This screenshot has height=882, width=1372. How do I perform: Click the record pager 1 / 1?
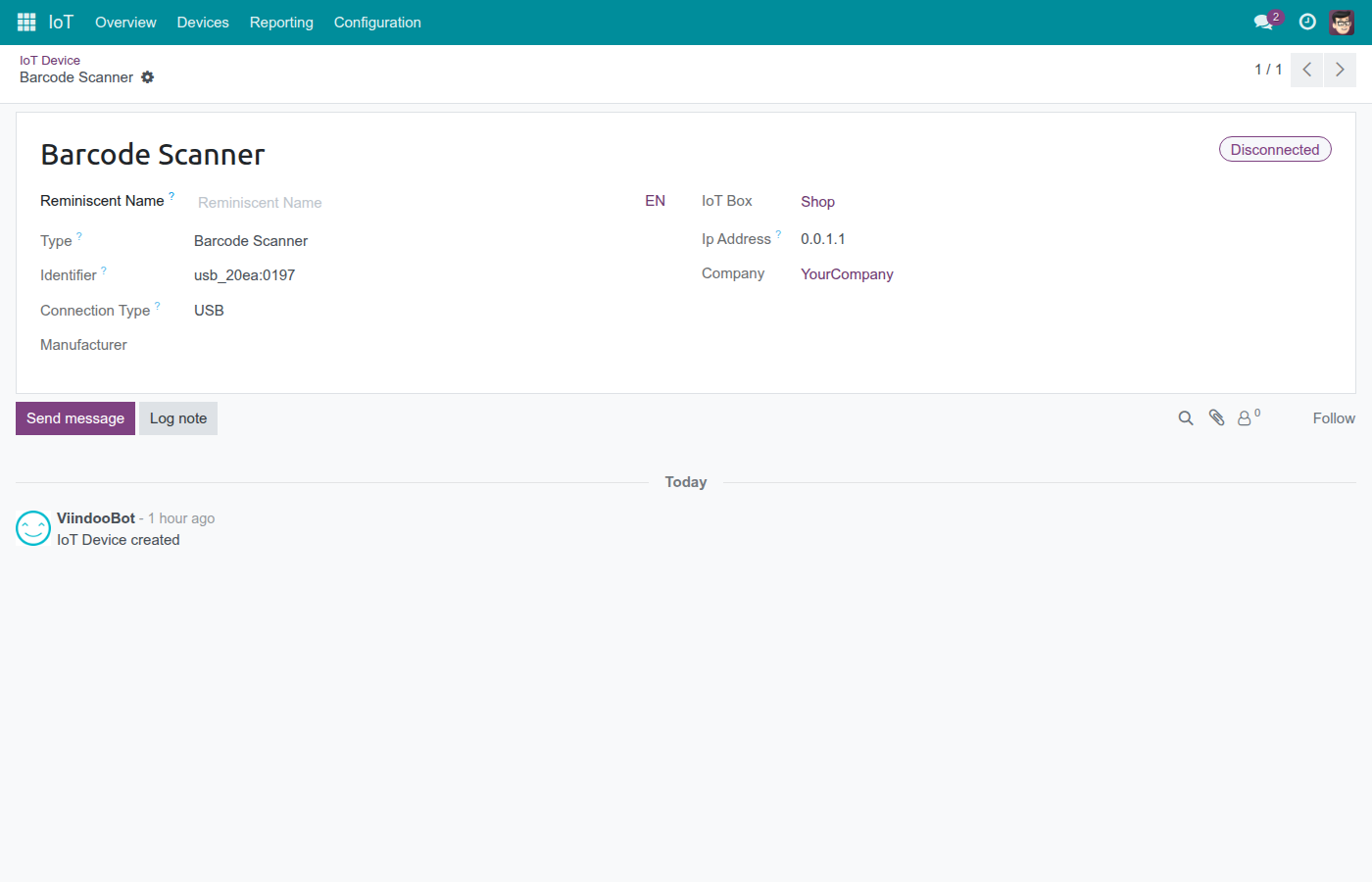(x=1268, y=70)
